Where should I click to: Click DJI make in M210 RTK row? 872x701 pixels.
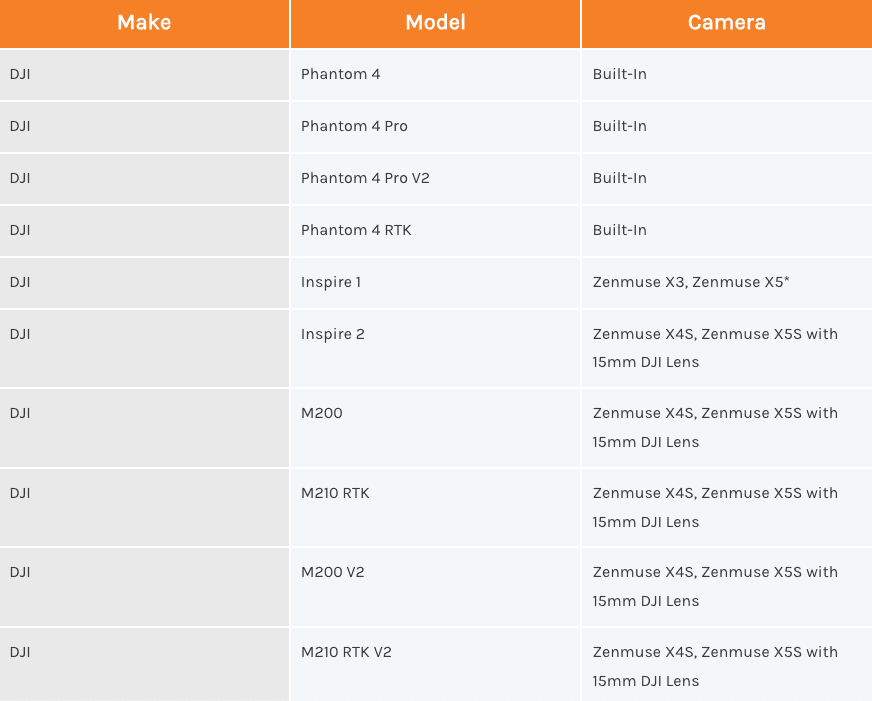(x=144, y=508)
